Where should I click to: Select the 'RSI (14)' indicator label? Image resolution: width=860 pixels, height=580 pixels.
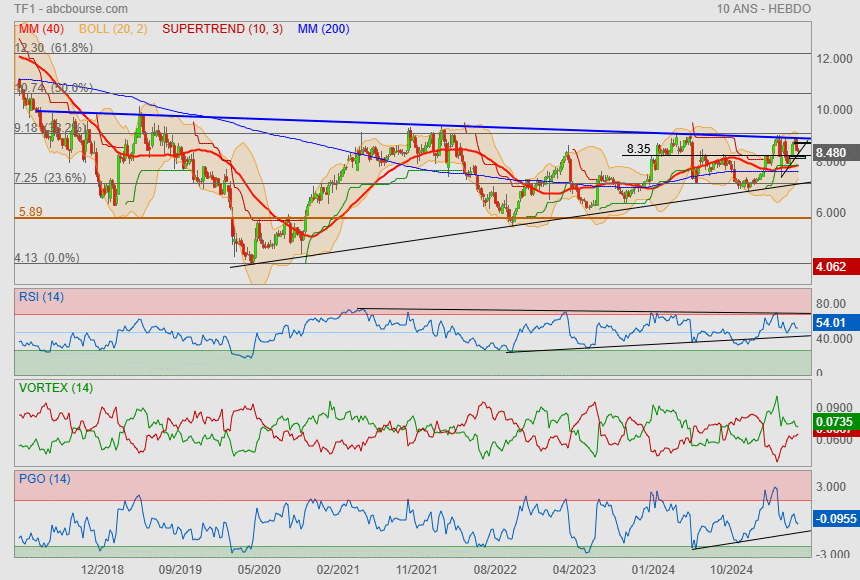pyautogui.click(x=41, y=297)
